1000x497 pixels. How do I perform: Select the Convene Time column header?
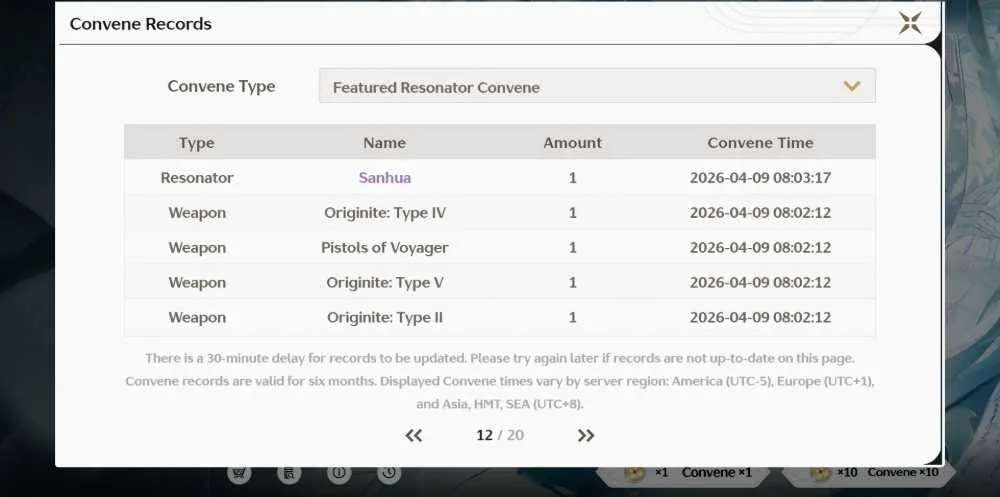pos(760,143)
